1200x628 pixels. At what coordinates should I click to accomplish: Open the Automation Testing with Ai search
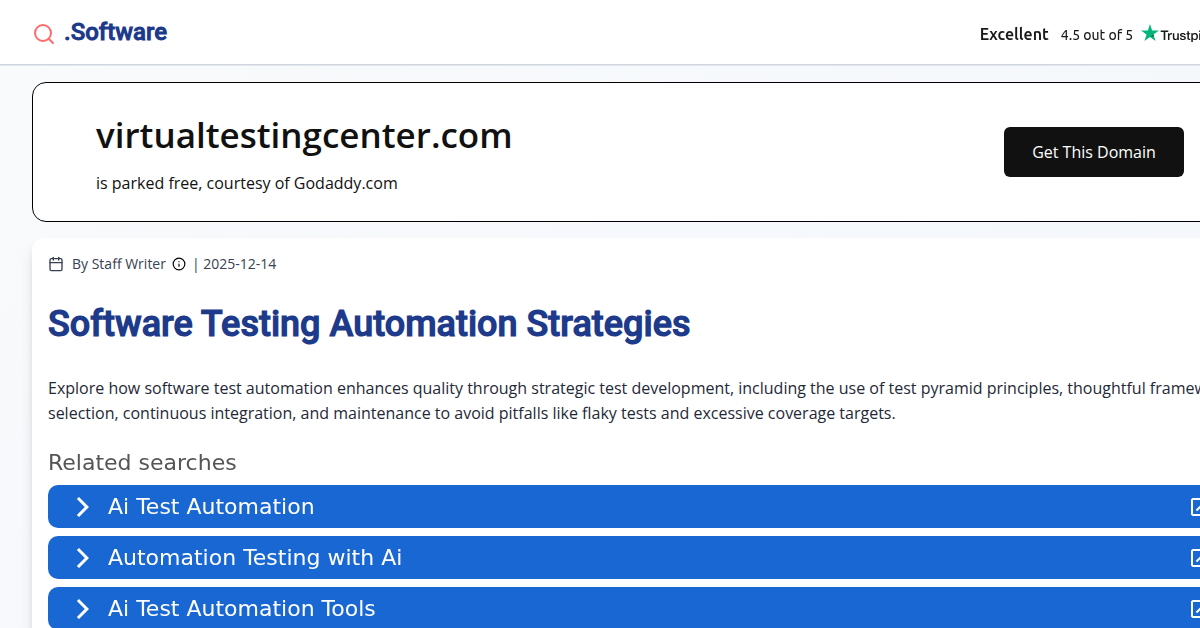(255, 558)
